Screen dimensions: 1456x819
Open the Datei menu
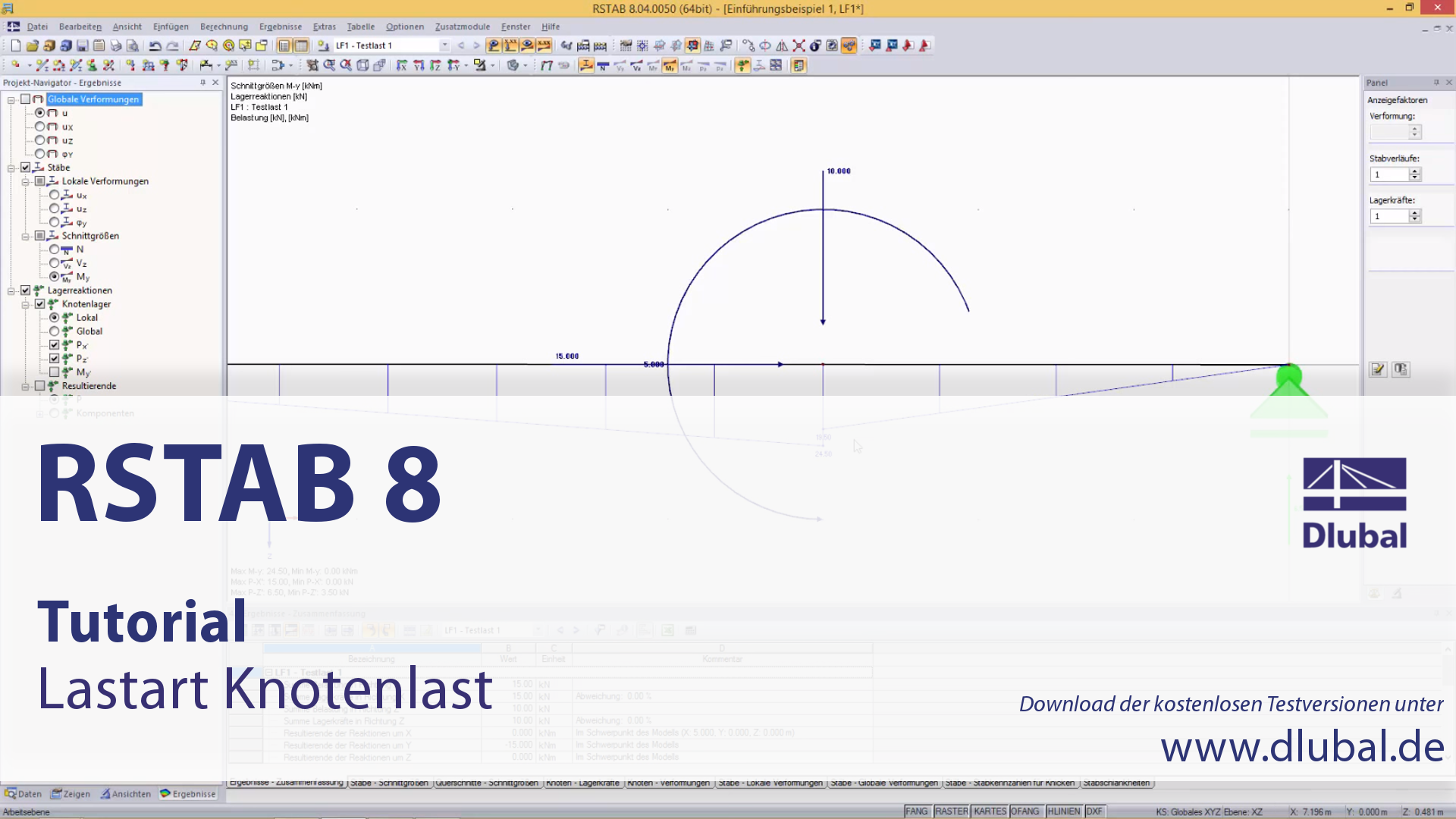(37, 27)
